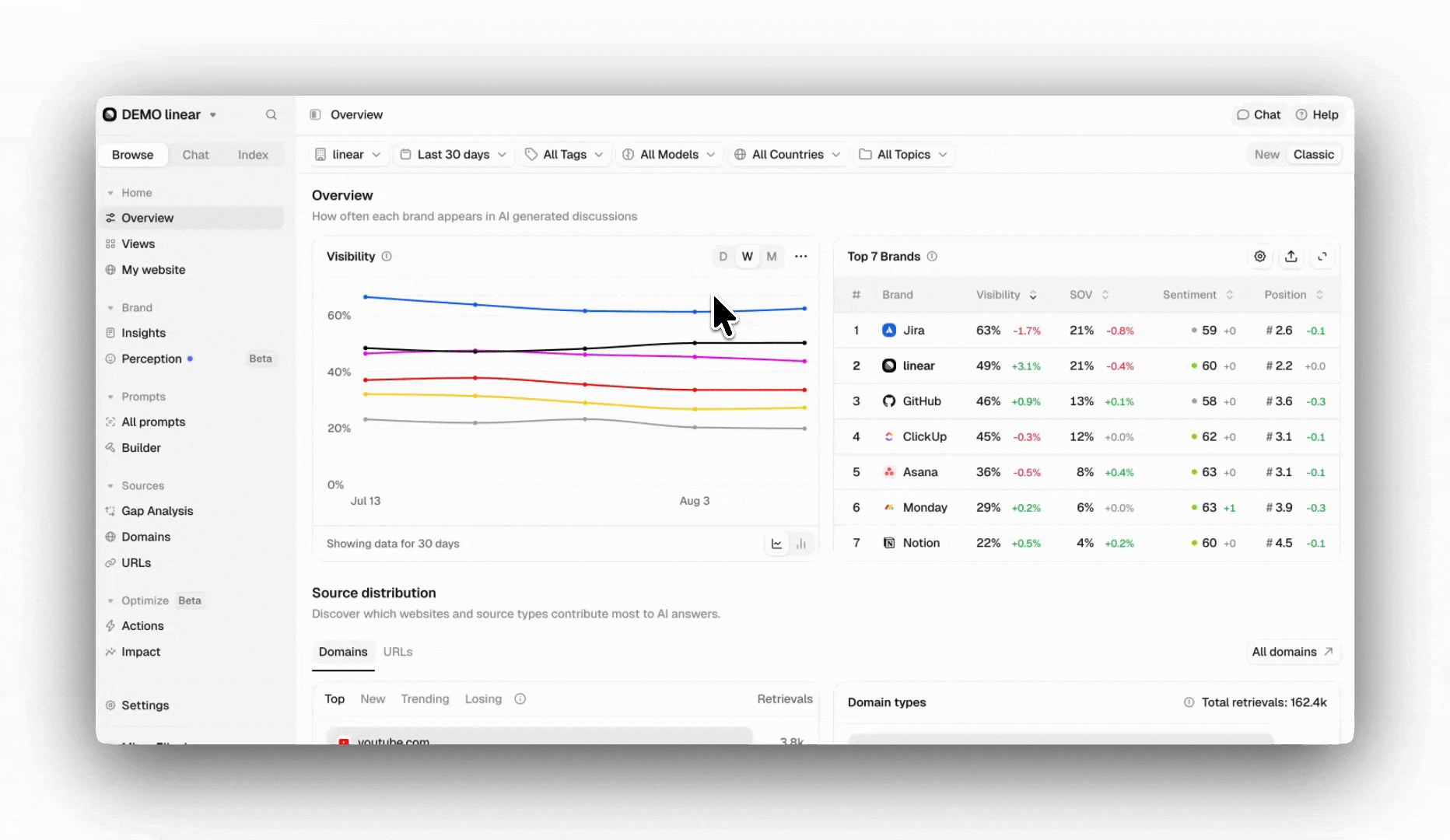The image size is (1450, 840).
Task: Open Settings in sidebar
Action: click(145, 705)
